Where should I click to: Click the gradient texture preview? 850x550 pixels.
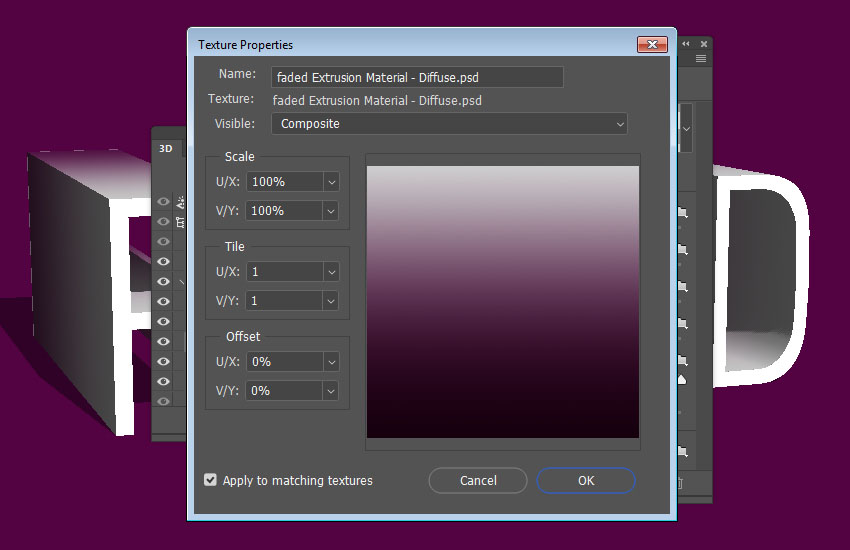coord(503,302)
